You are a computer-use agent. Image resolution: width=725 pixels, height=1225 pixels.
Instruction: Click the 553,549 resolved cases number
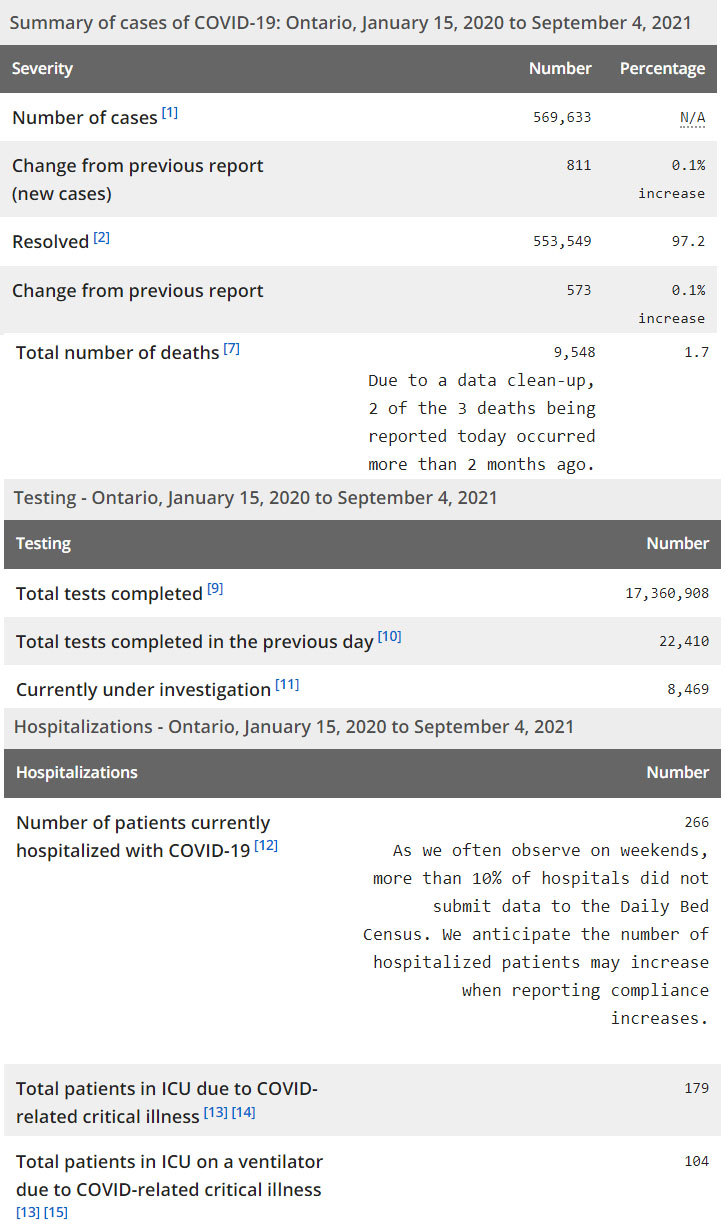tap(562, 242)
